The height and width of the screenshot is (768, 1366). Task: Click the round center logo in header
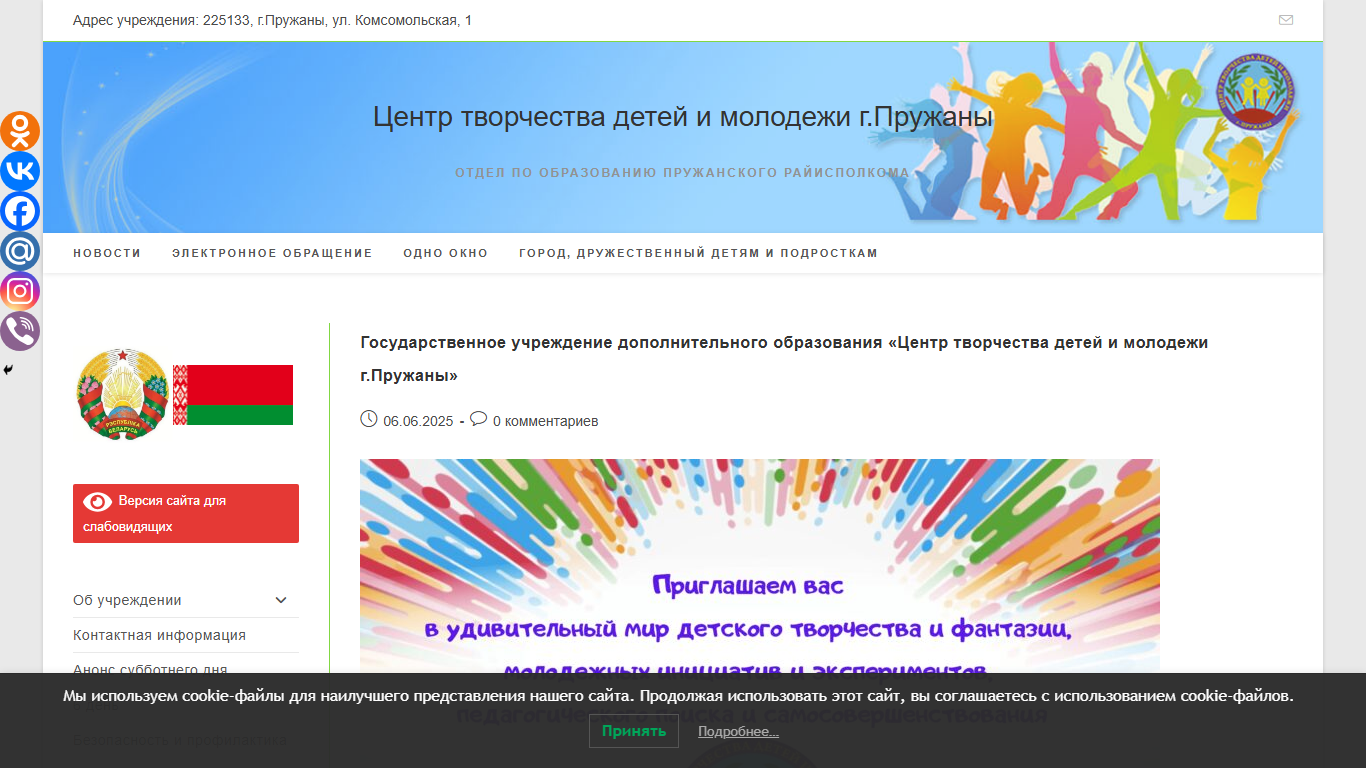(x=1256, y=92)
